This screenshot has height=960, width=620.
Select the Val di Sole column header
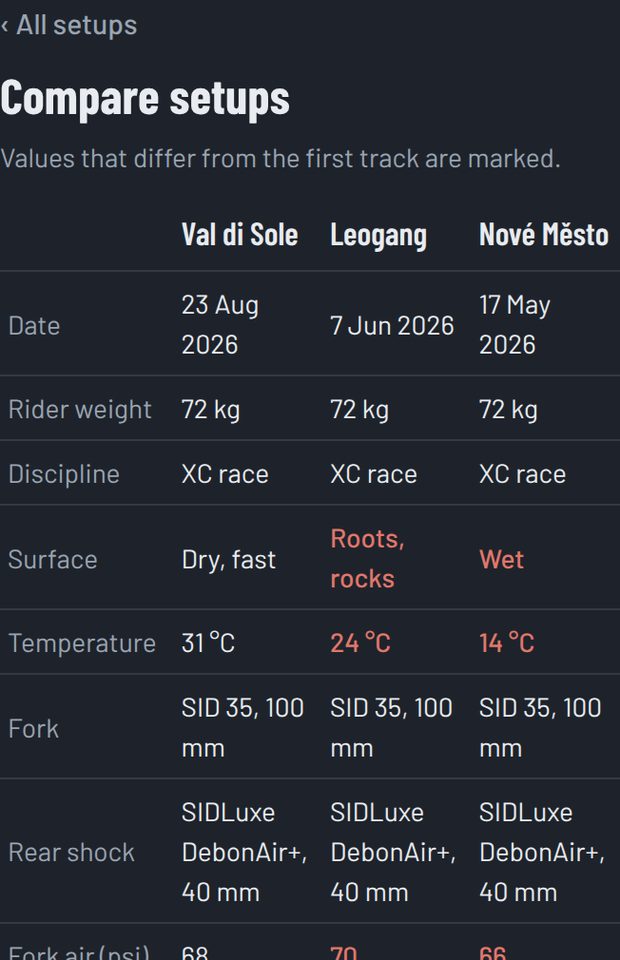[x=240, y=234]
